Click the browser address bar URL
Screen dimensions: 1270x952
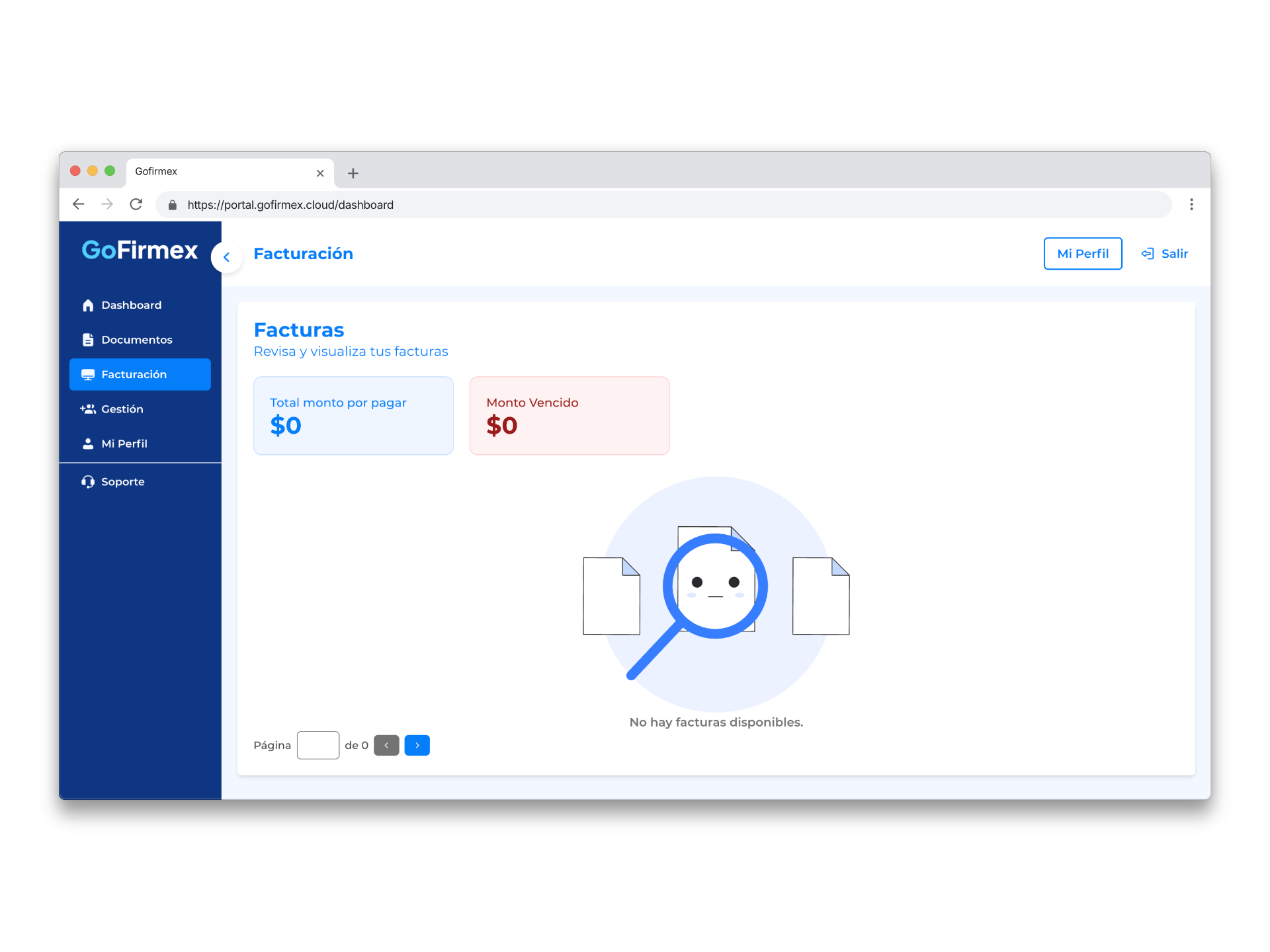[290, 205]
